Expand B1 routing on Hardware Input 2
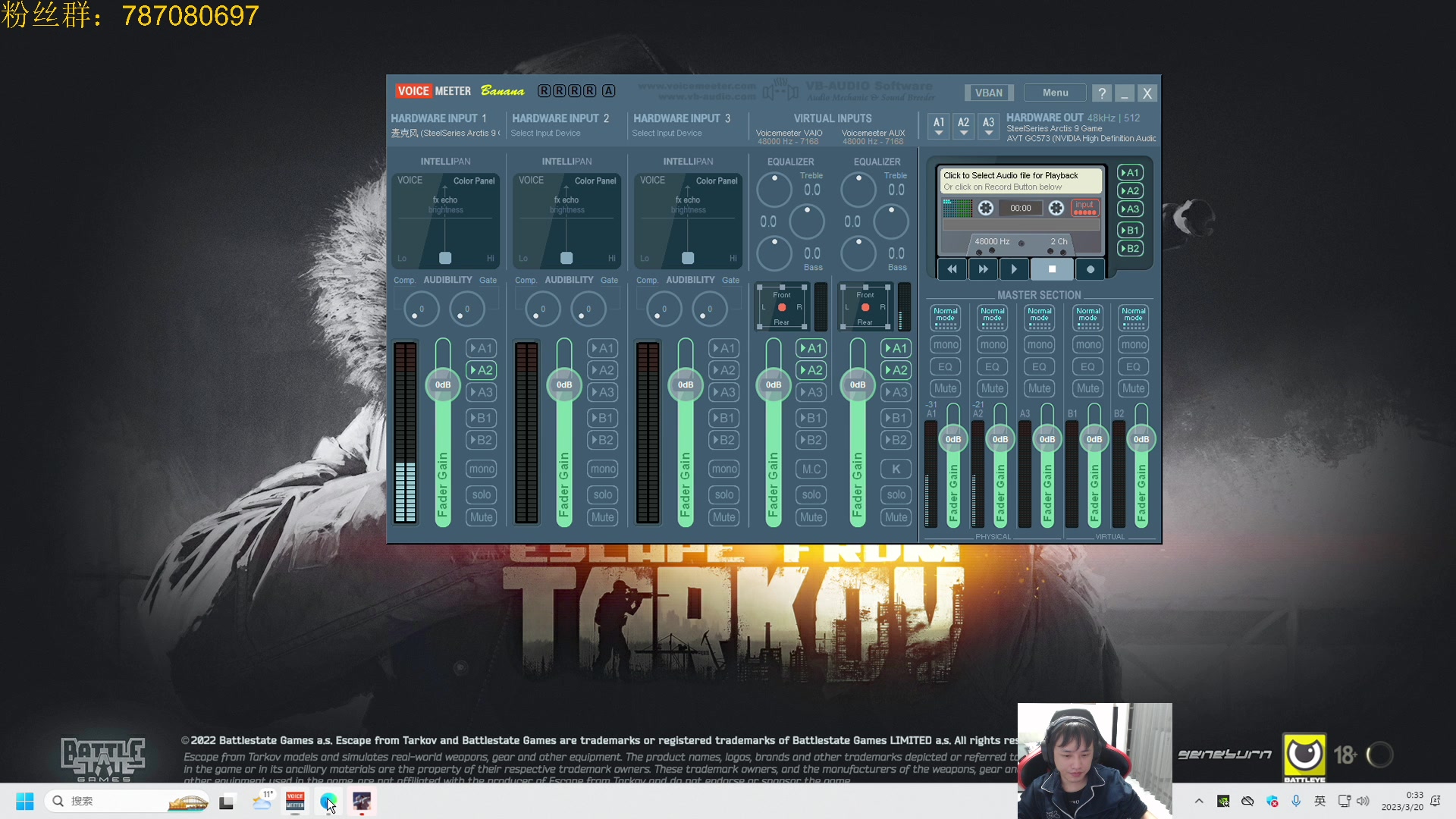This screenshot has width=1456, height=819. click(x=603, y=417)
